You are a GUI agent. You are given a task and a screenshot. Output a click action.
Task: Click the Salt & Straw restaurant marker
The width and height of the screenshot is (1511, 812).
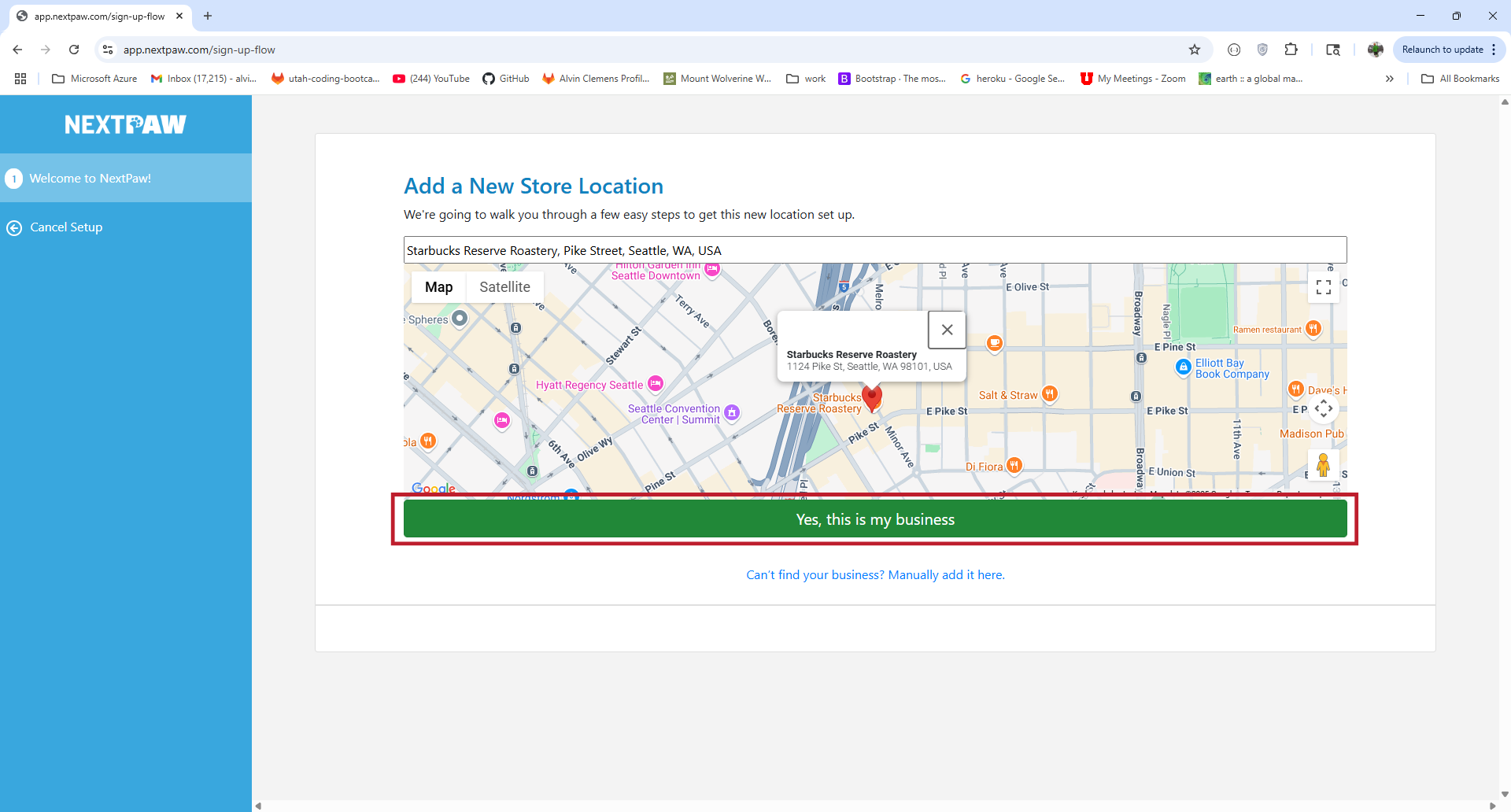pyautogui.click(x=1050, y=394)
